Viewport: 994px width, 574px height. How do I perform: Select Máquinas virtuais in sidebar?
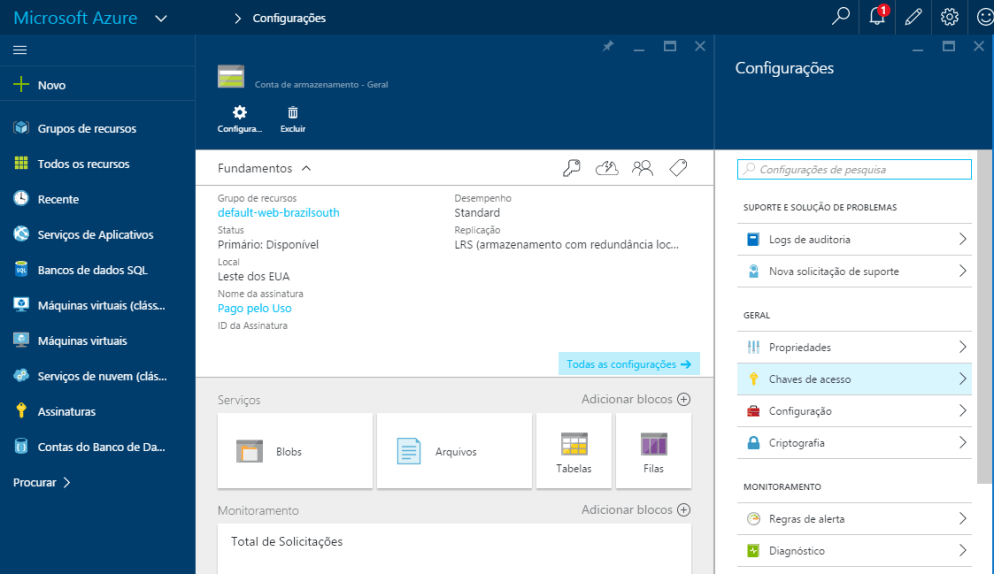pyautogui.click(x=82, y=341)
